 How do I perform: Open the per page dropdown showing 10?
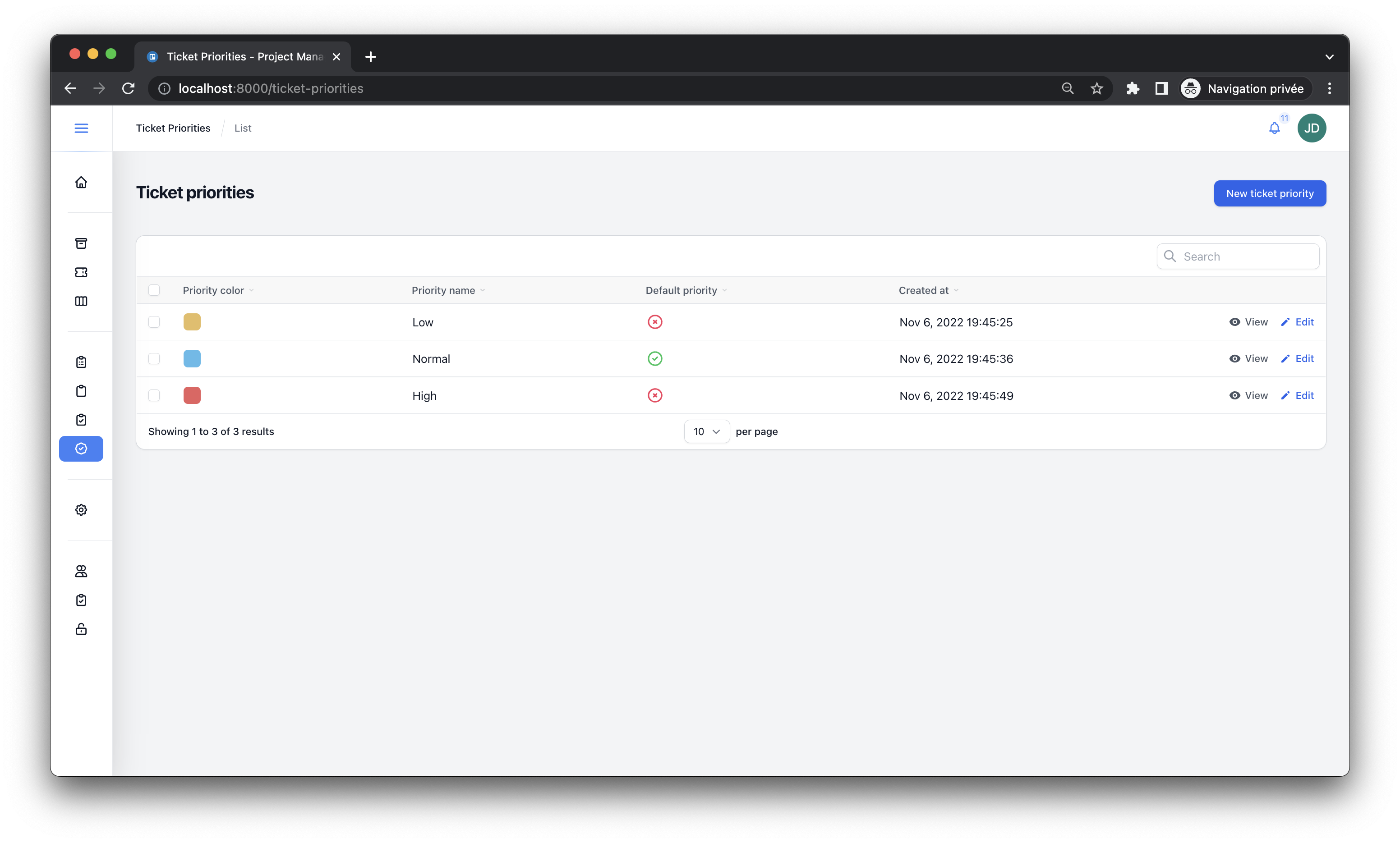click(706, 431)
